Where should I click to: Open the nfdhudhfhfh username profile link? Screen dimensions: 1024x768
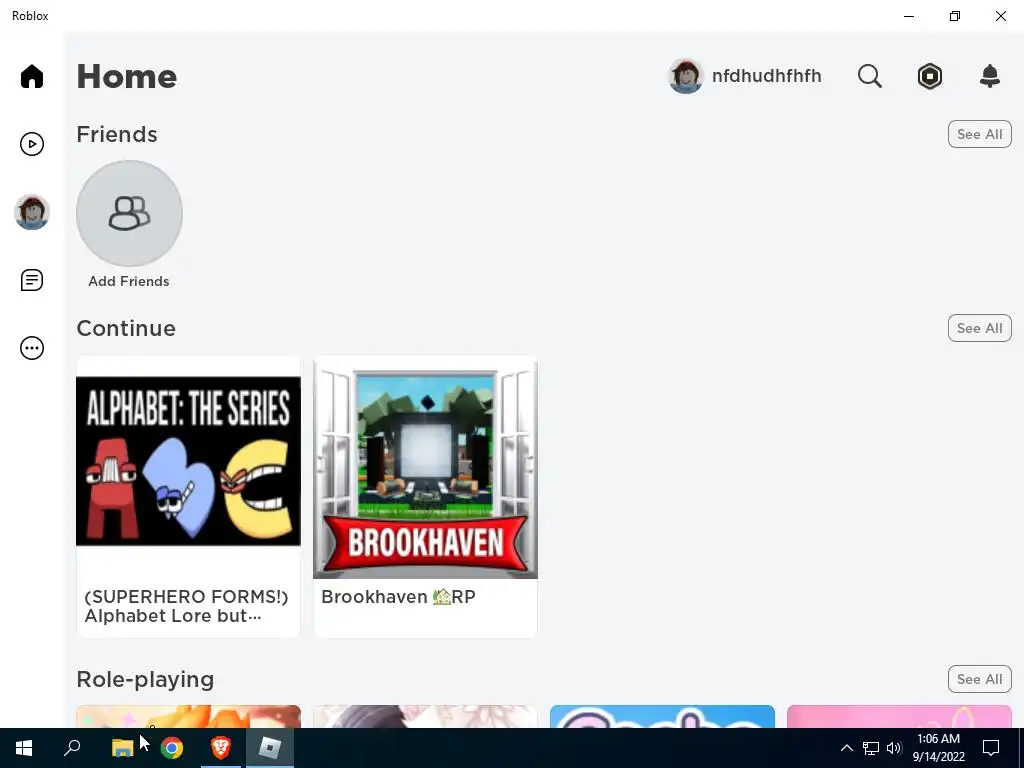click(x=766, y=76)
